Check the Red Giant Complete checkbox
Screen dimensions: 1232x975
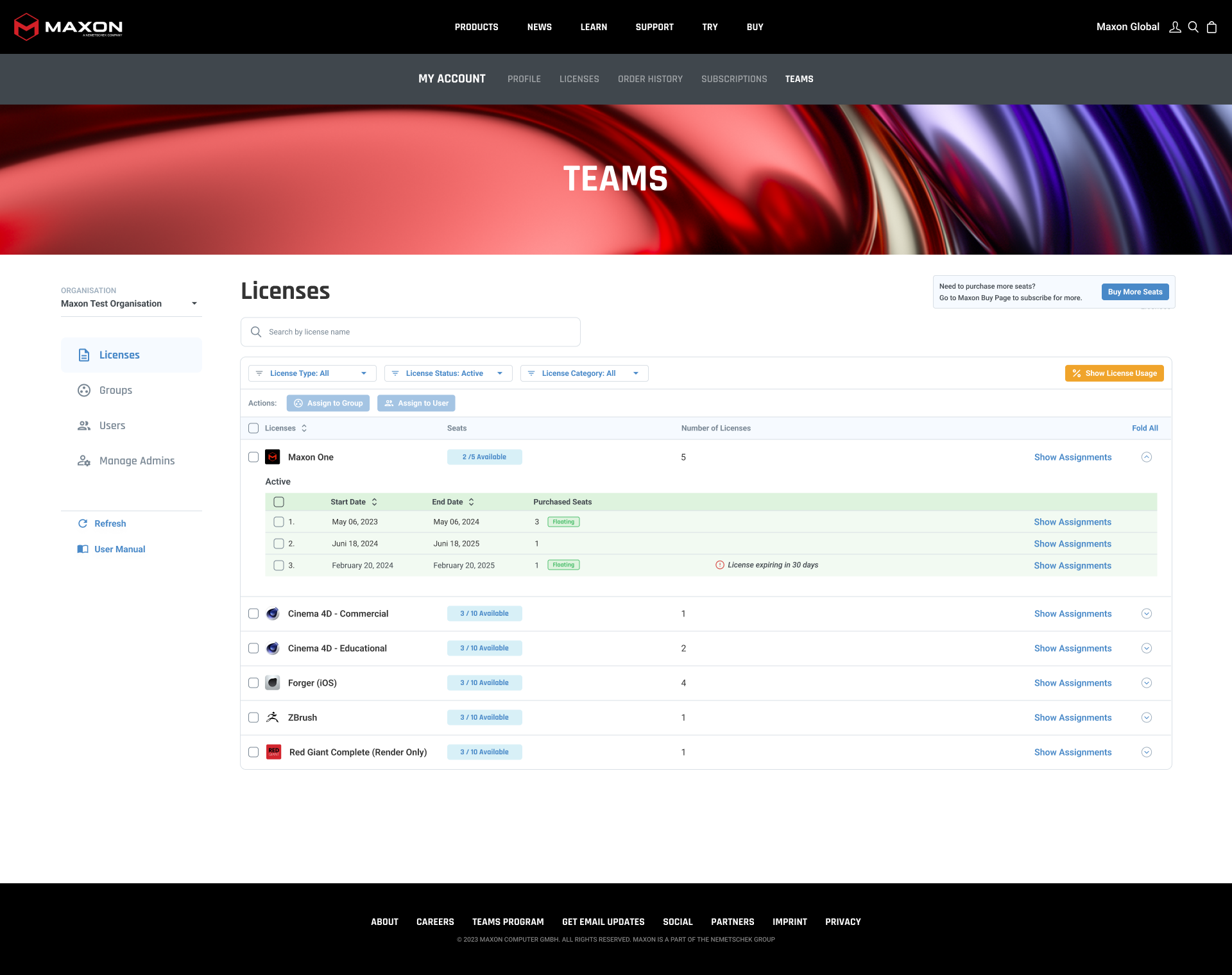pyautogui.click(x=253, y=752)
